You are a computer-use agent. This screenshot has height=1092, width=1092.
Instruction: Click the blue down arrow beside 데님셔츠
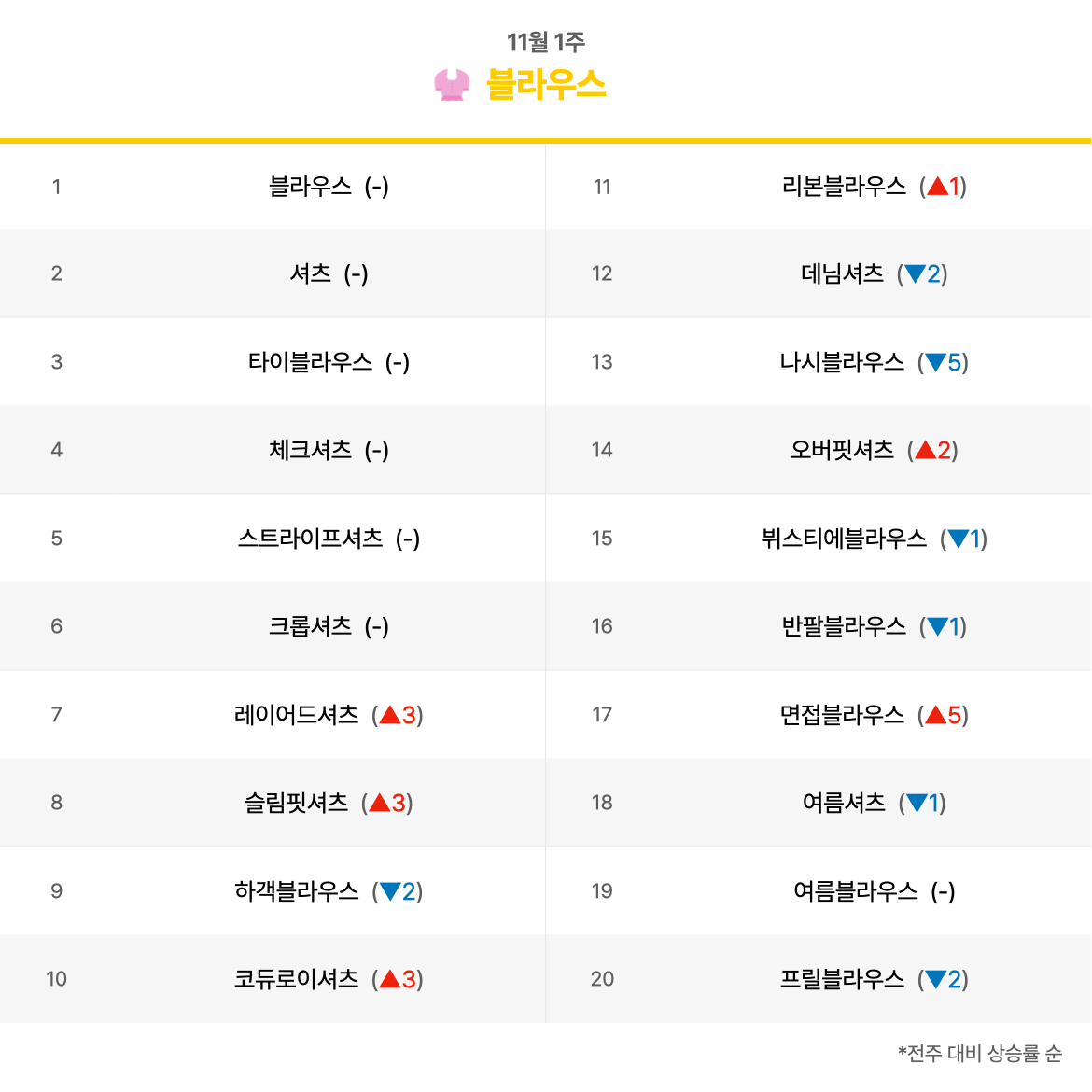(915, 273)
